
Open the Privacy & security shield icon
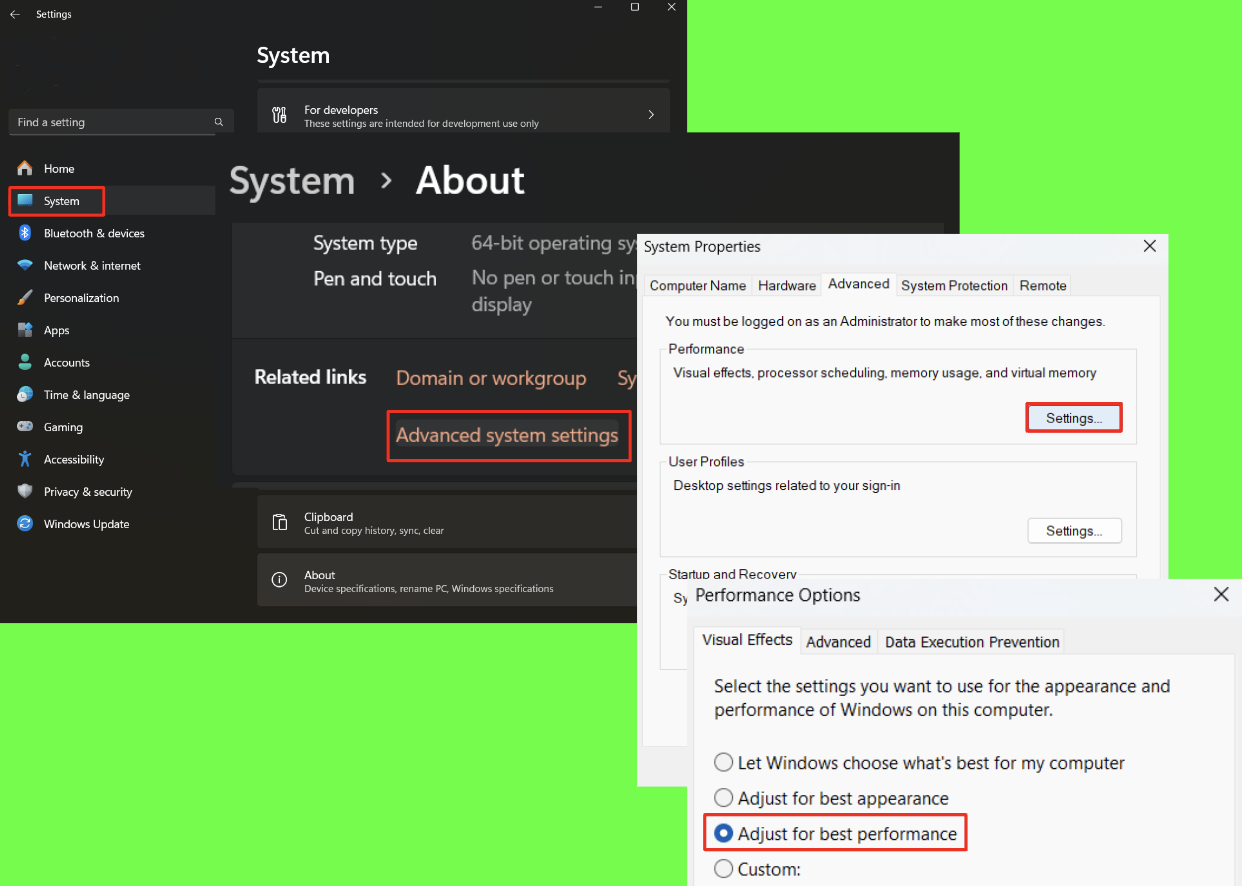coord(25,492)
